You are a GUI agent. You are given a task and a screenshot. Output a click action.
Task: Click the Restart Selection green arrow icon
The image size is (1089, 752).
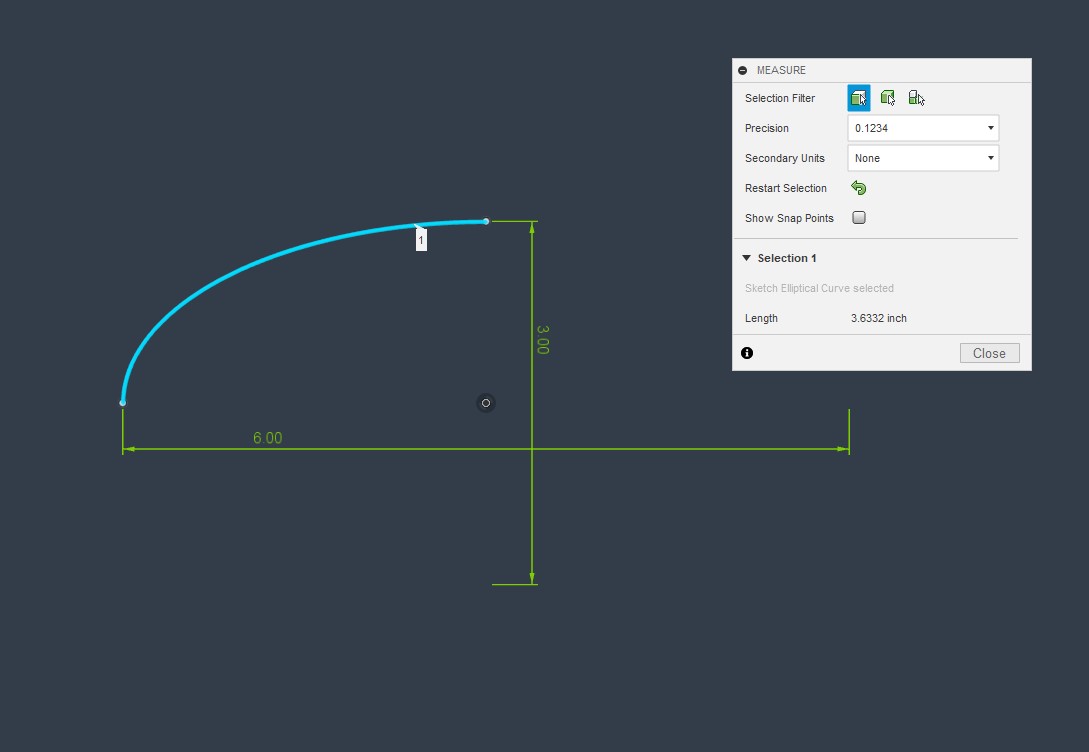click(x=858, y=188)
